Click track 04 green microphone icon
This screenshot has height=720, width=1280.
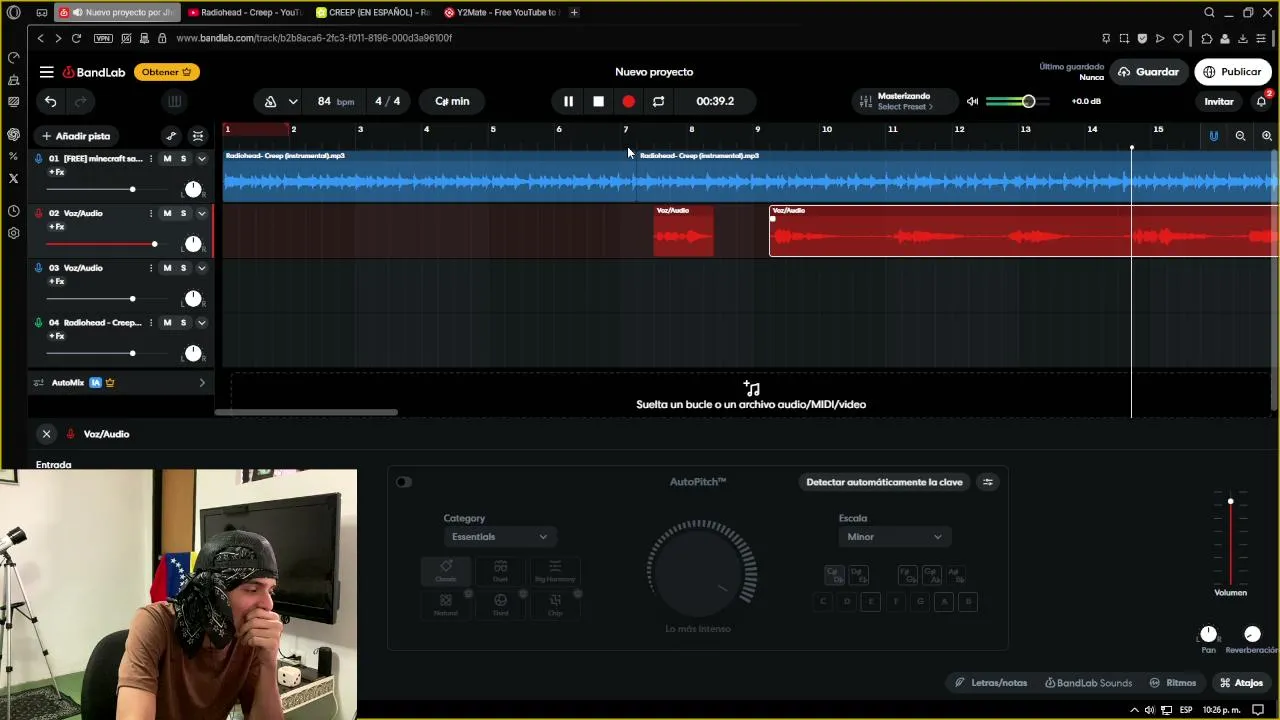point(39,323)
